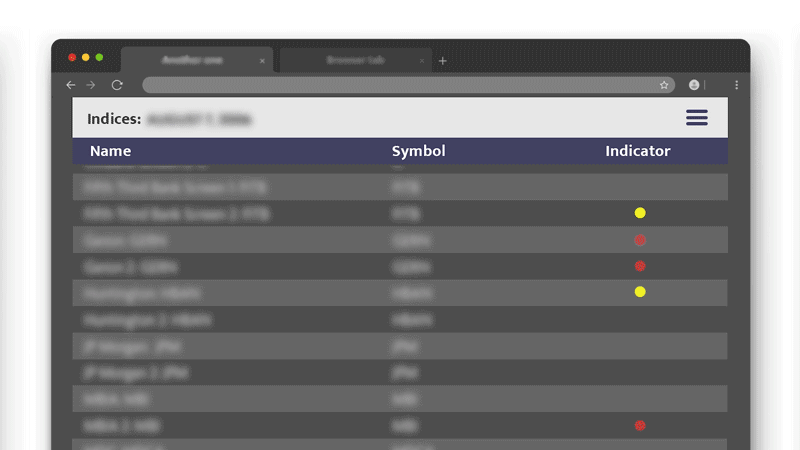
Task: Click the Indicator column header
Action: [637, 151]
